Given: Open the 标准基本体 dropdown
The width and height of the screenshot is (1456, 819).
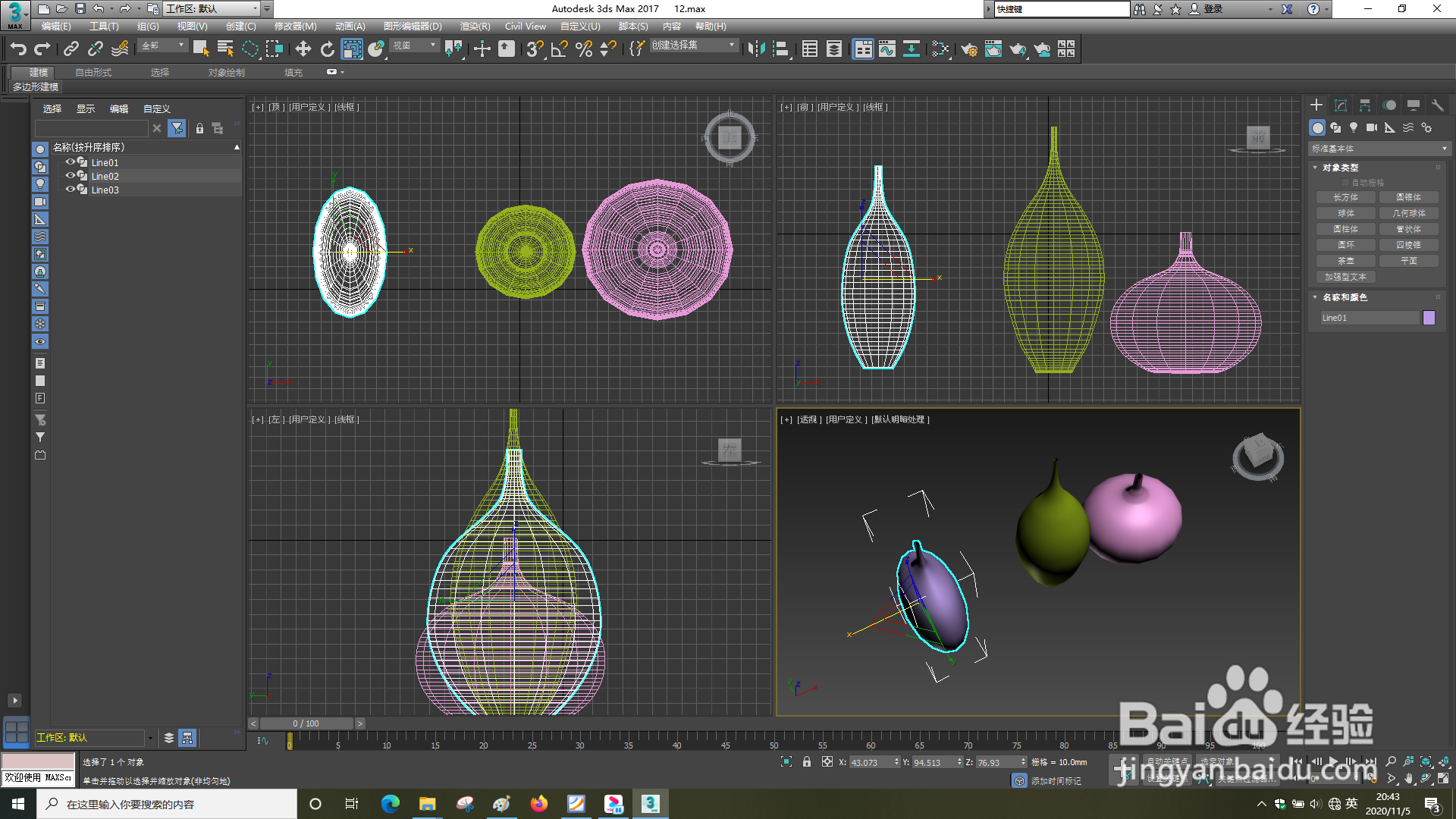Looking at the screenshot, I should pyautogui.click(x=1379, y=149).
